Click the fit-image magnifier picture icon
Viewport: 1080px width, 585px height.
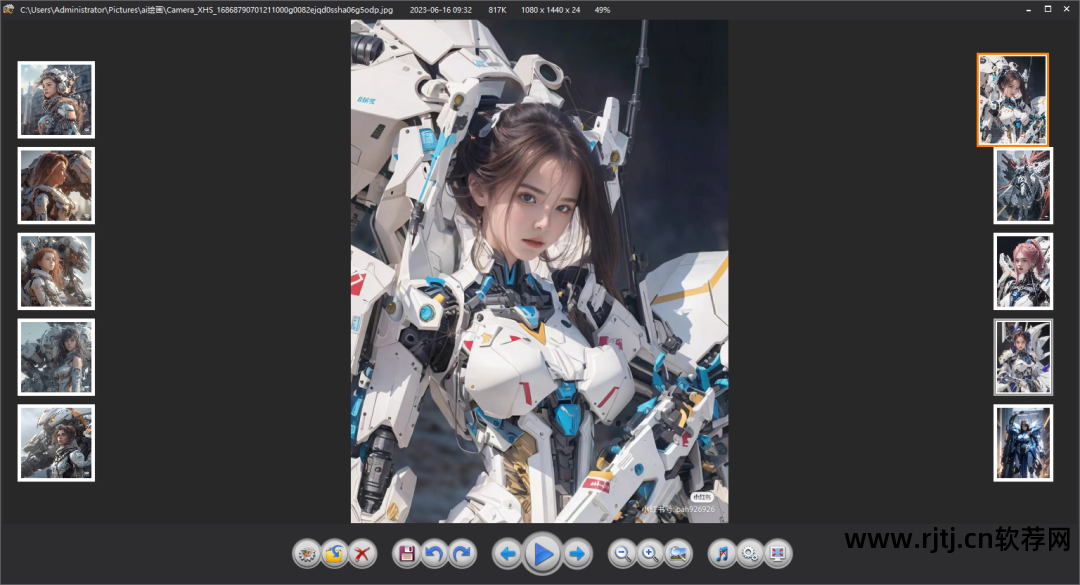[x=678, y=553]
